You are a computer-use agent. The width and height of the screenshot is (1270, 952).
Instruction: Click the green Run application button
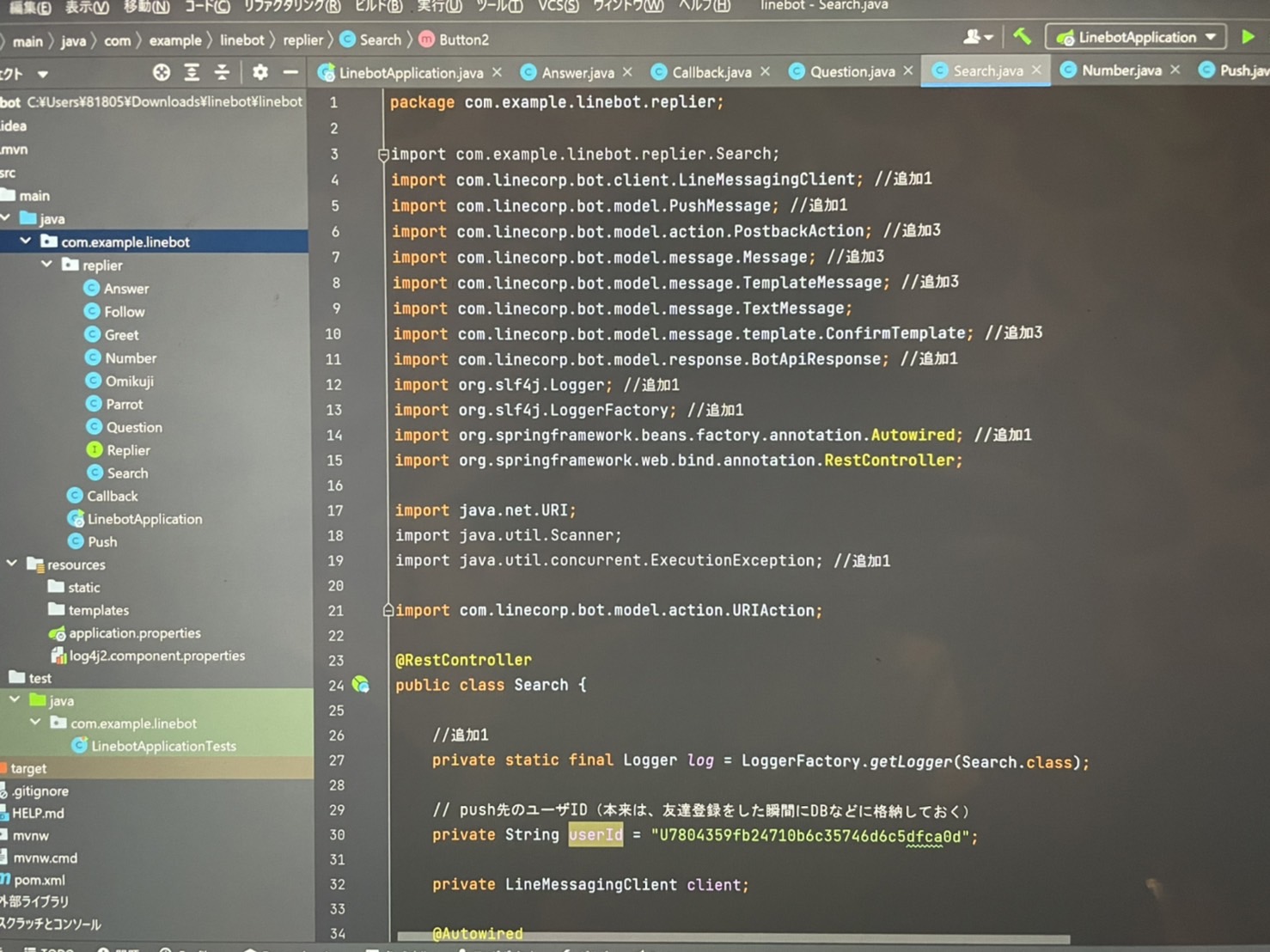(1248, 37)
